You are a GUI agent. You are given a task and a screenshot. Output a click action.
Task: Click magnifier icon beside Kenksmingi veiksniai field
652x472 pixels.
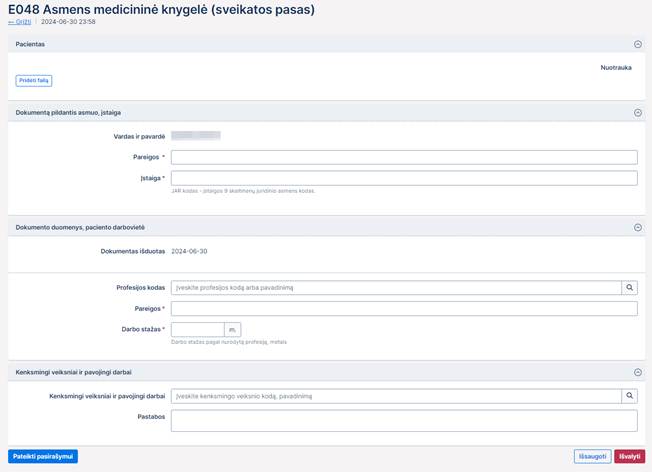pyautogui.click(x=629, y=396)
